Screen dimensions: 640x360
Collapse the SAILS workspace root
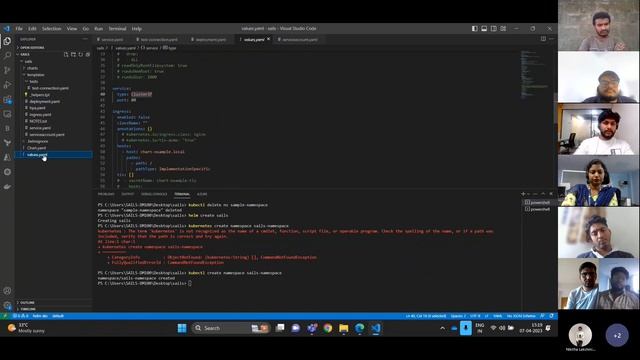coord(25,54)
